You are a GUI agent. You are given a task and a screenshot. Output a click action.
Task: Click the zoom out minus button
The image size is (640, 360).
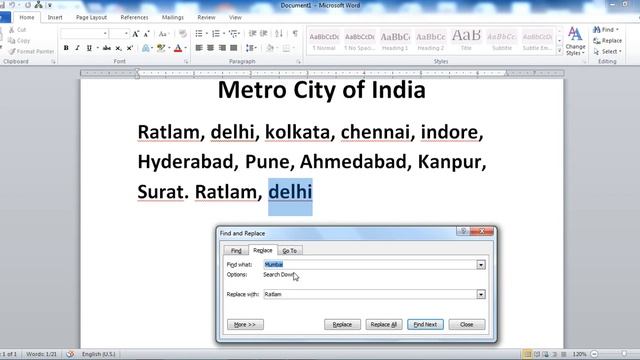594,354
